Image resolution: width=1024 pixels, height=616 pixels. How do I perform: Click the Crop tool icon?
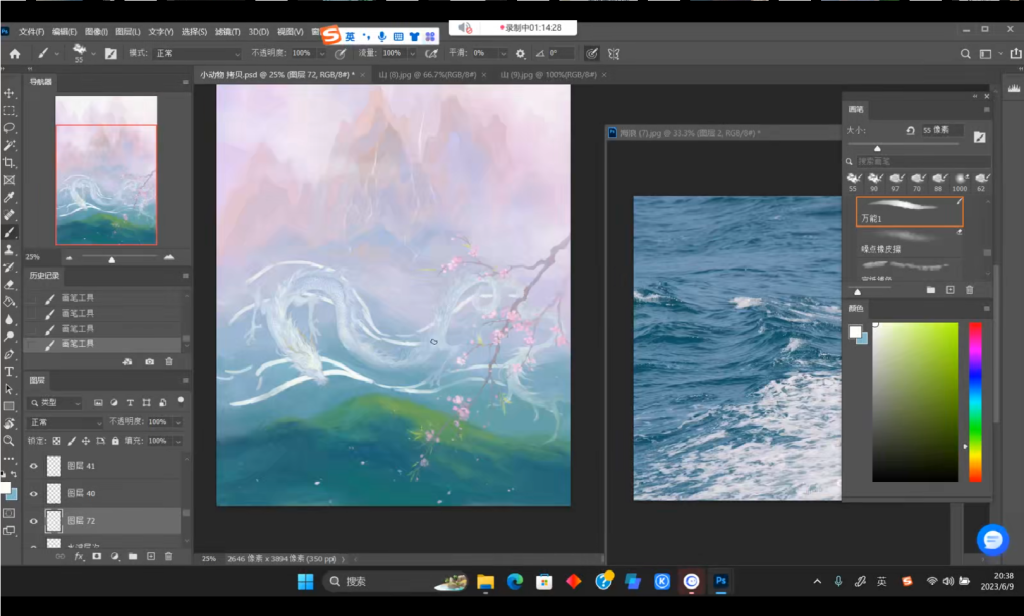[9, 162]
